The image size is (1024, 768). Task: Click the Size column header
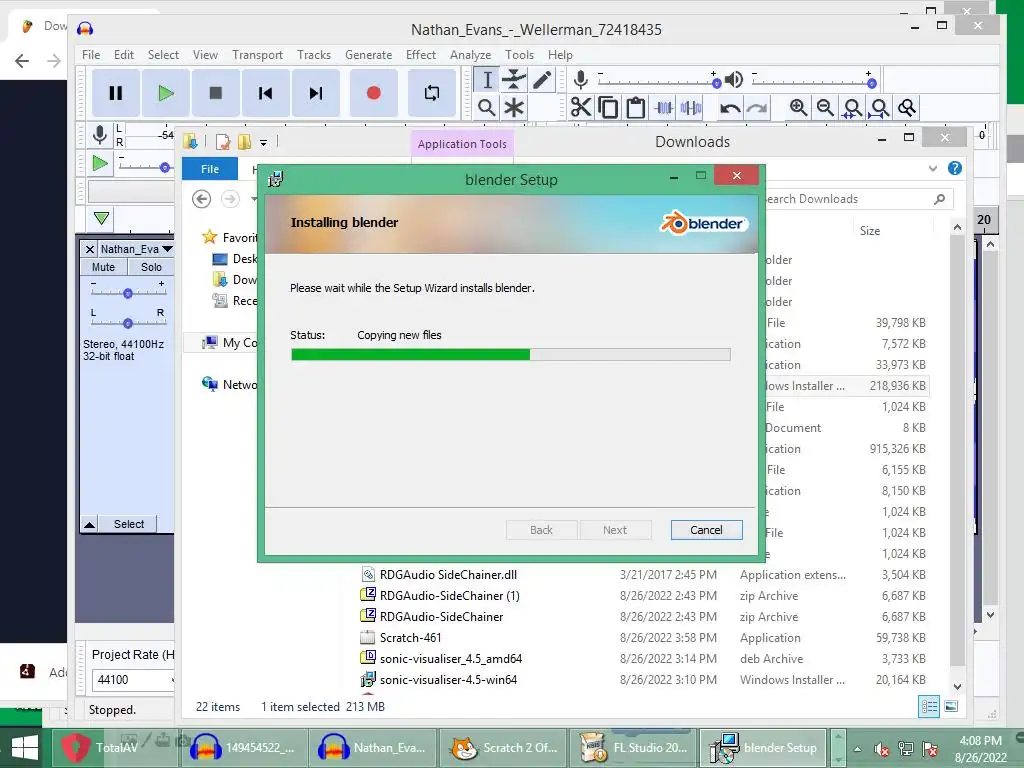click(x=870, y=231)
